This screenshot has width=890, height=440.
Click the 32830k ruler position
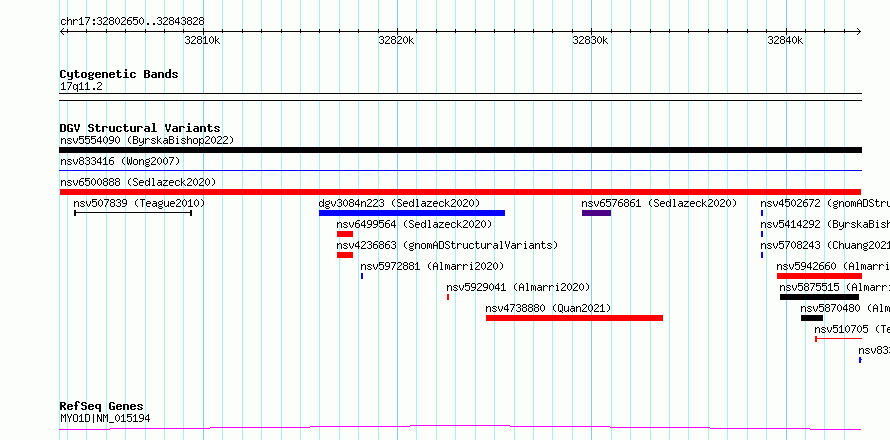(x=591, y=40)
